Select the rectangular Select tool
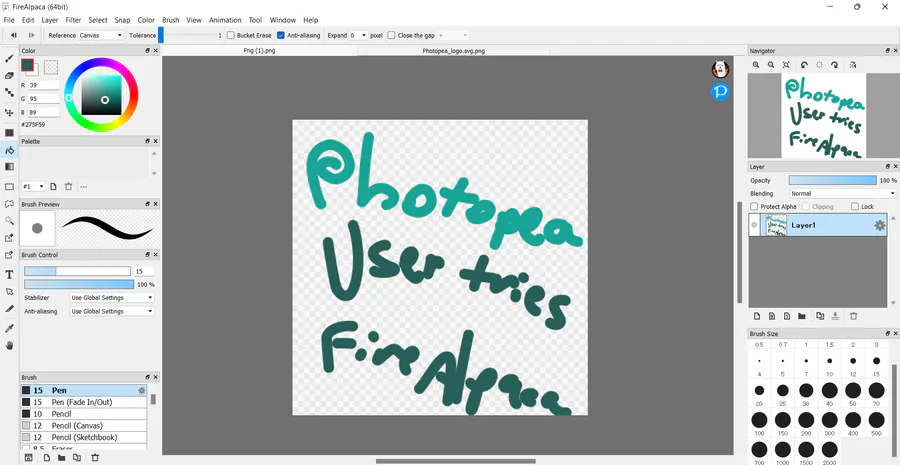Viewport: 900px width, 465px height. [x=9, y=187]
